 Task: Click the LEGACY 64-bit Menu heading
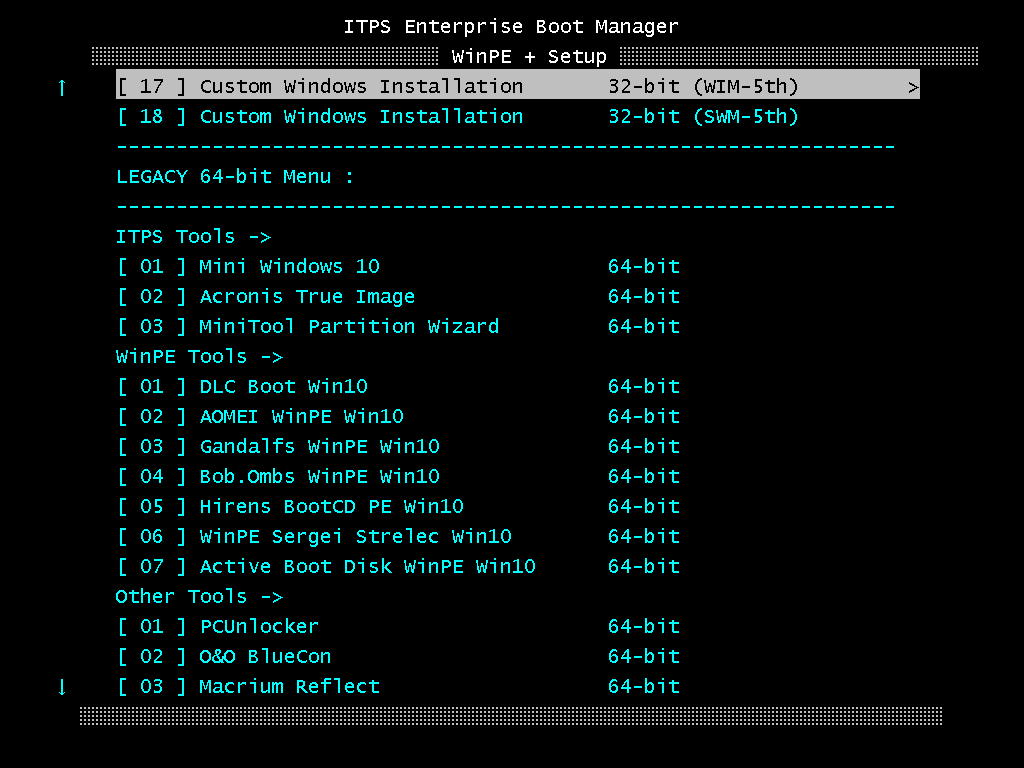click(235, 176)
